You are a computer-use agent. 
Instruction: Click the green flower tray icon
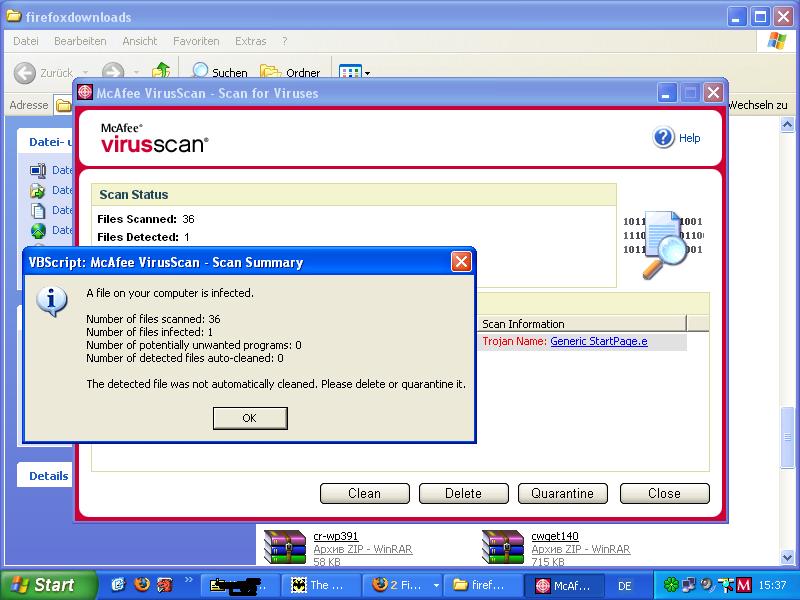click(x=671, y=585)
